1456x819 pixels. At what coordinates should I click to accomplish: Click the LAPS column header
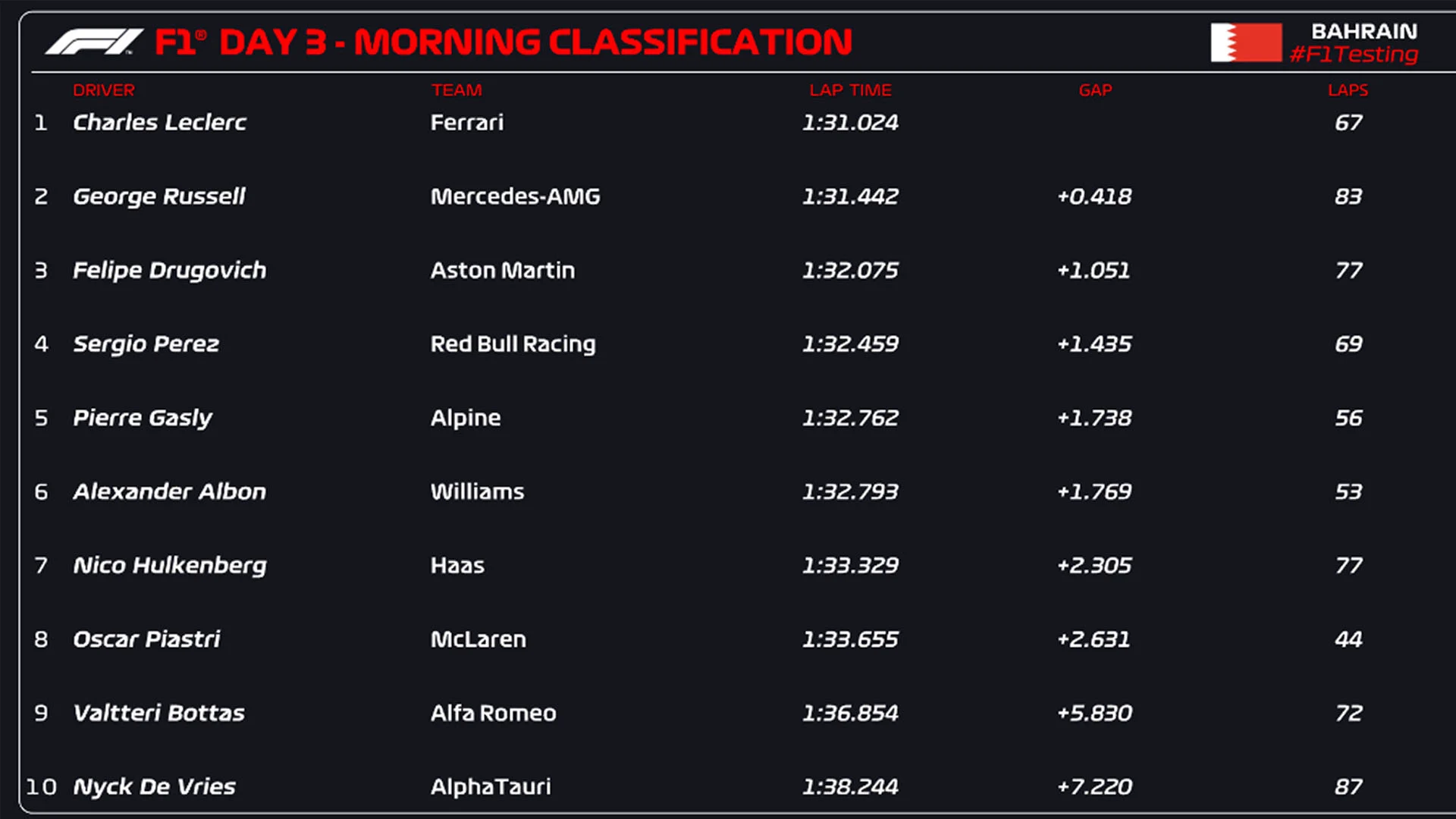(x=1348, y=90)
